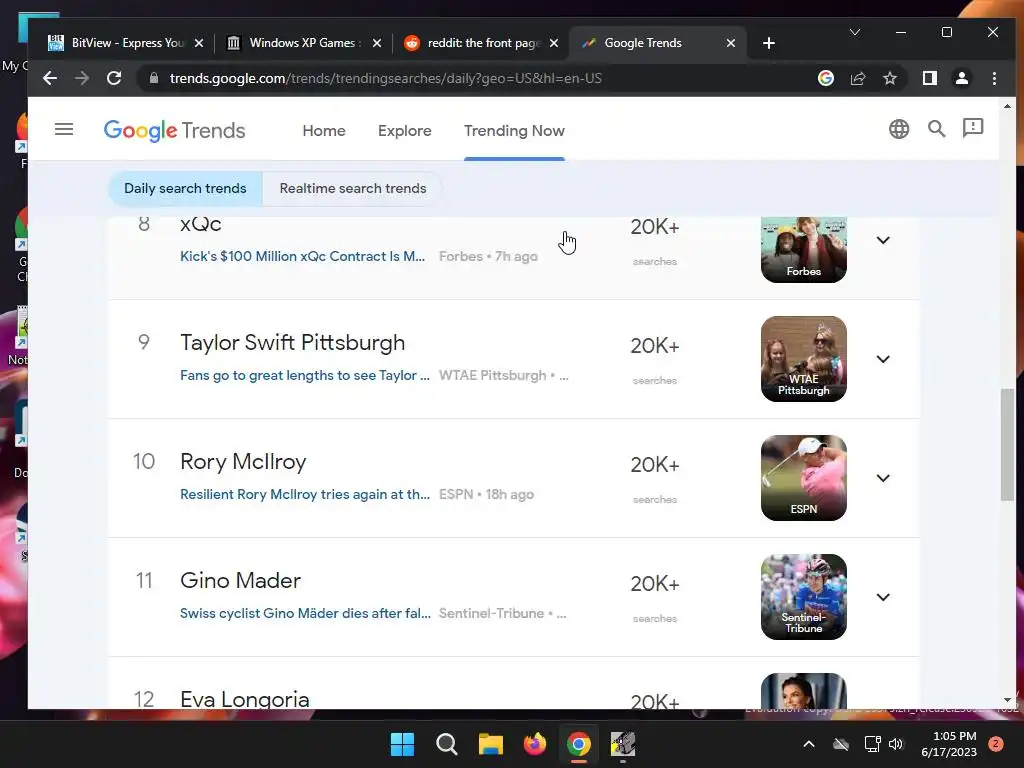Open the ESPN thumbnail image
The width and height of the screenshot is (1024, 768).
point(803,478)
